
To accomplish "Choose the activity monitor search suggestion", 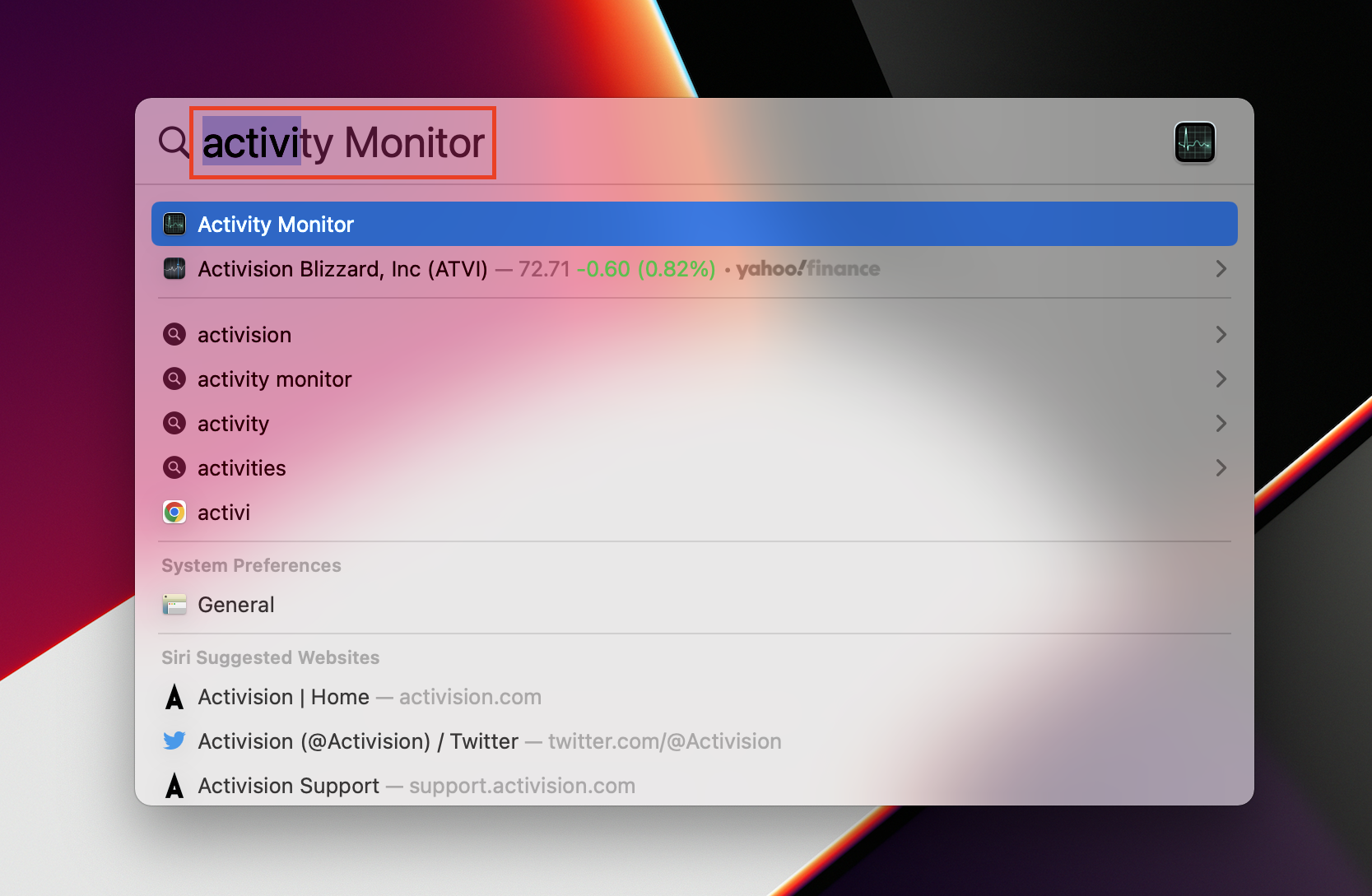I will pyautogui.click(x=695, y=378).
